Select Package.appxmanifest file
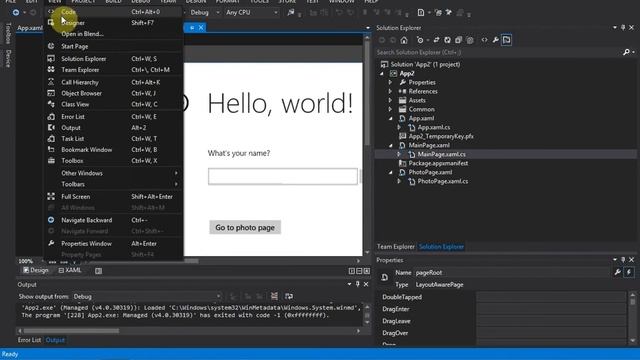This screenshot has width=640, height=360. click(x=438, y=163)
